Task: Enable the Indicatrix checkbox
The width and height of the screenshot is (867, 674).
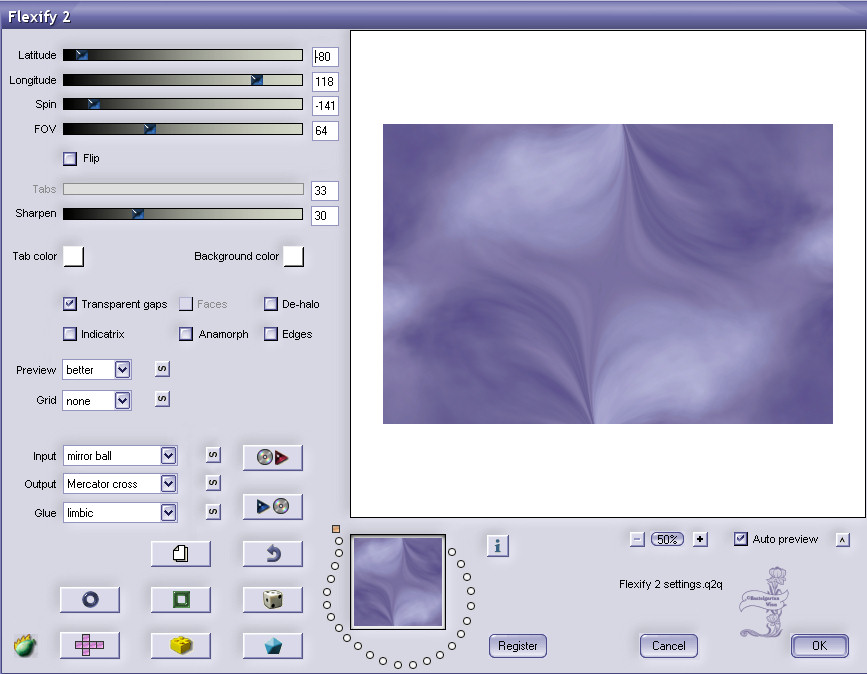Action: pyautogui.click(x=70, y=334)
